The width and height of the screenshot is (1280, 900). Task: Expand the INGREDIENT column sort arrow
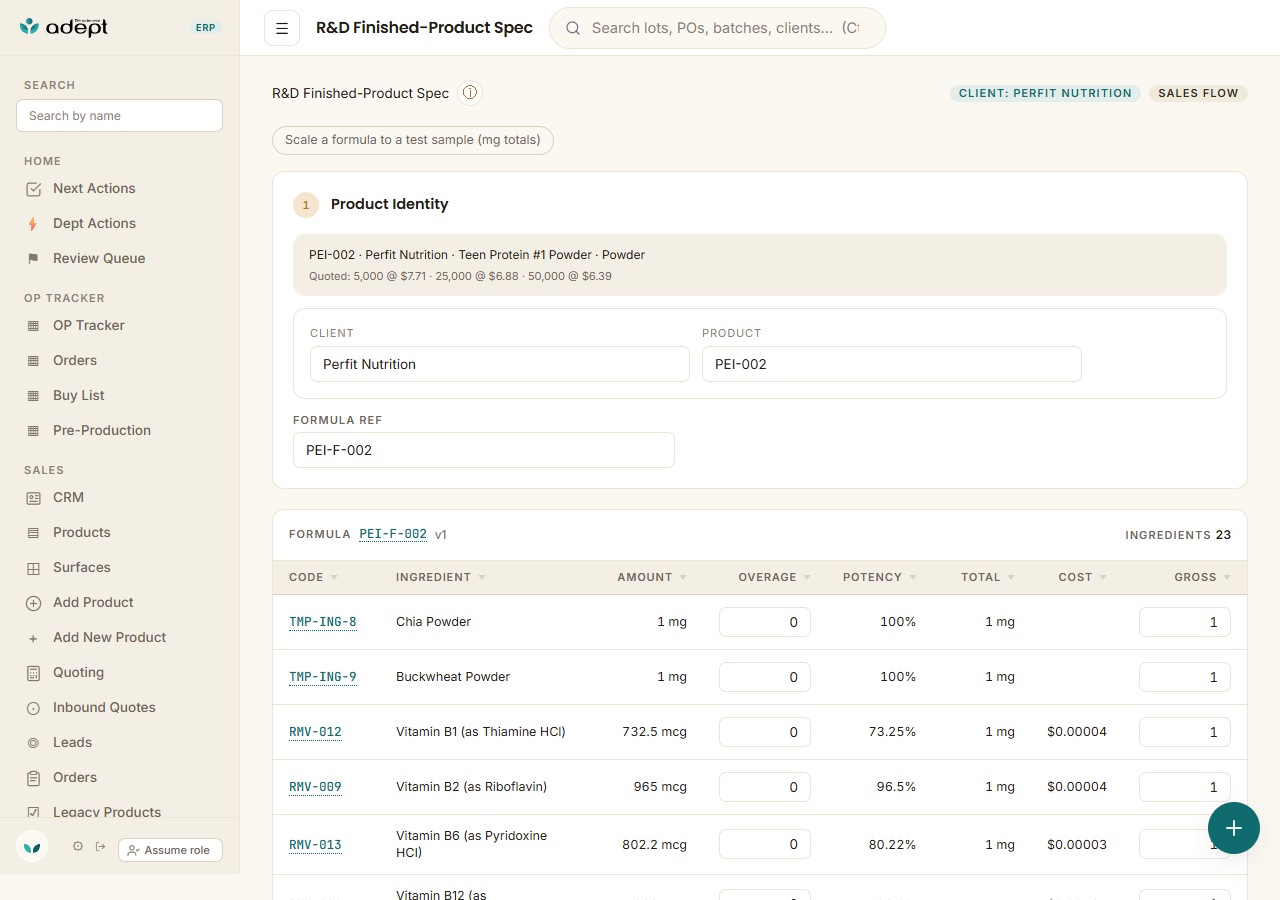coord(482,578)
